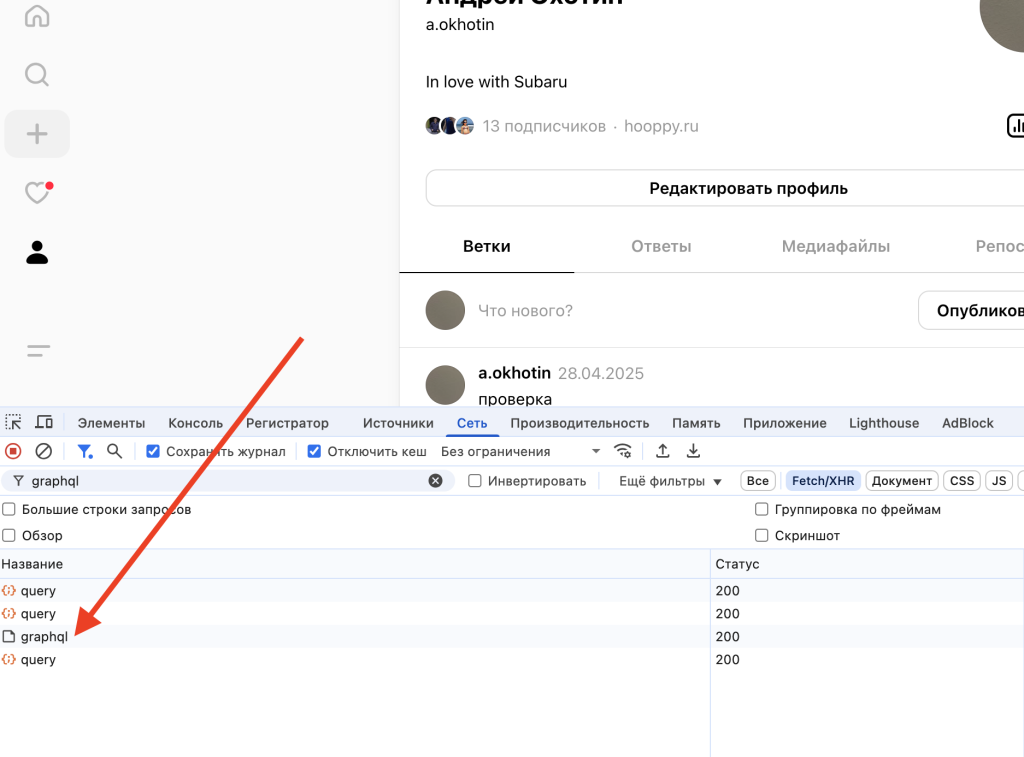Click the stop recording network log icon

[x=13, y=451]
